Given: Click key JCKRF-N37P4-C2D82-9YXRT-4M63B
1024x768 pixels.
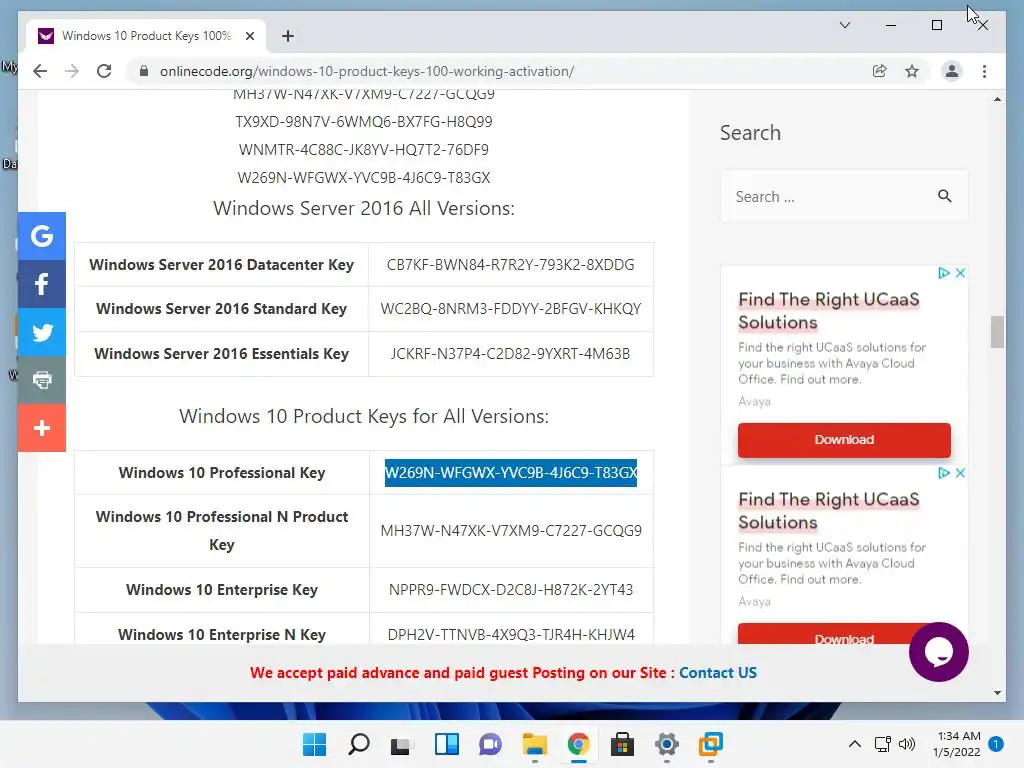Looking at the screenshot, I should [x=511, y=353].
